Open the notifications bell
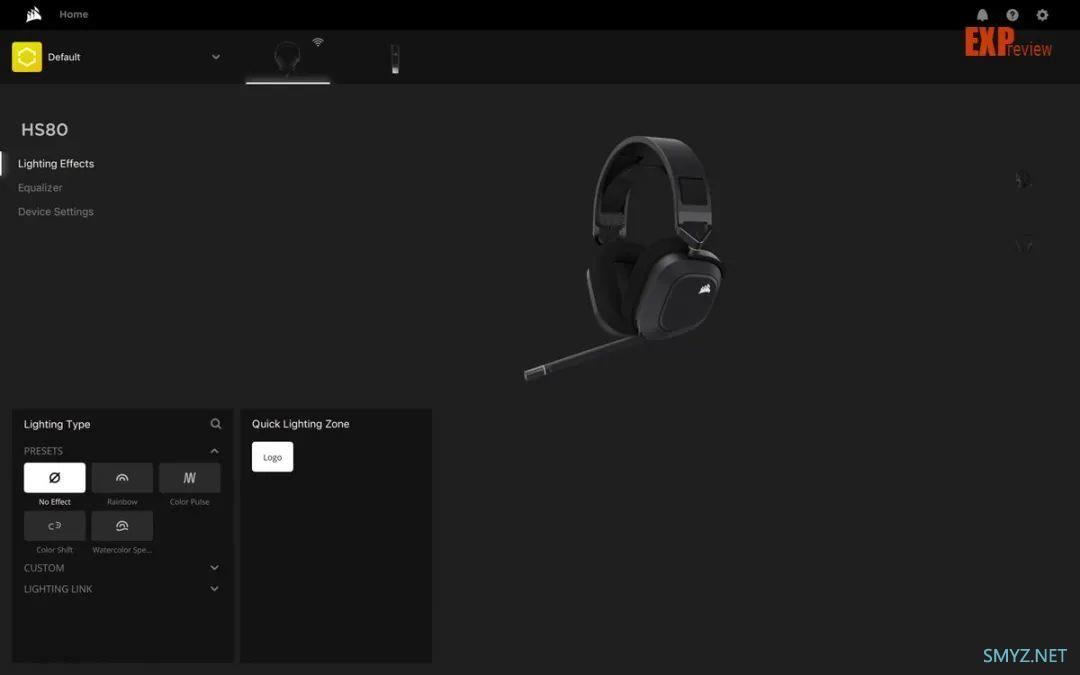This screenshot has width=1080, height=675. tap(982, 15)
